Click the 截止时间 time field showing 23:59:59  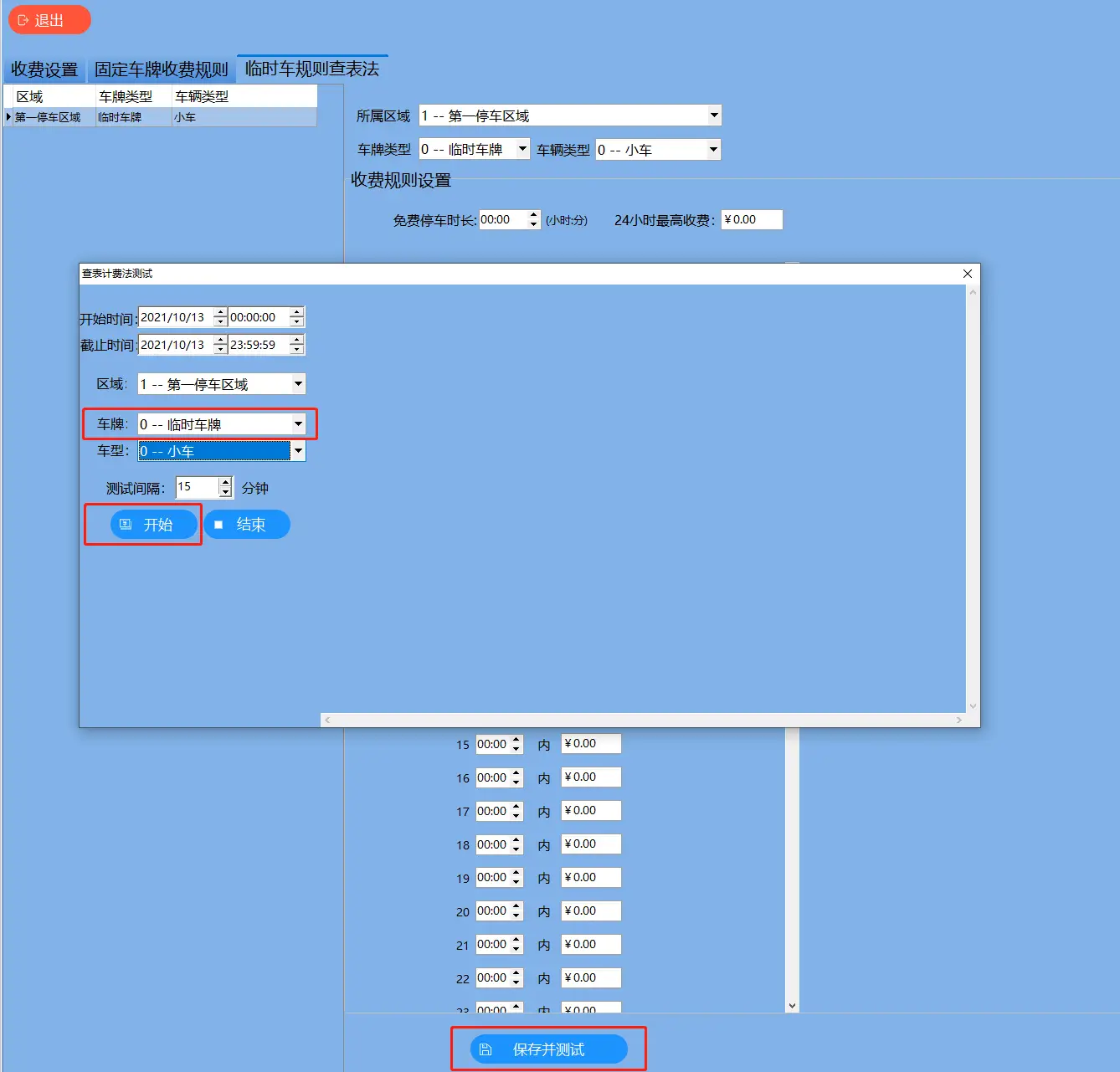point(258,345)
